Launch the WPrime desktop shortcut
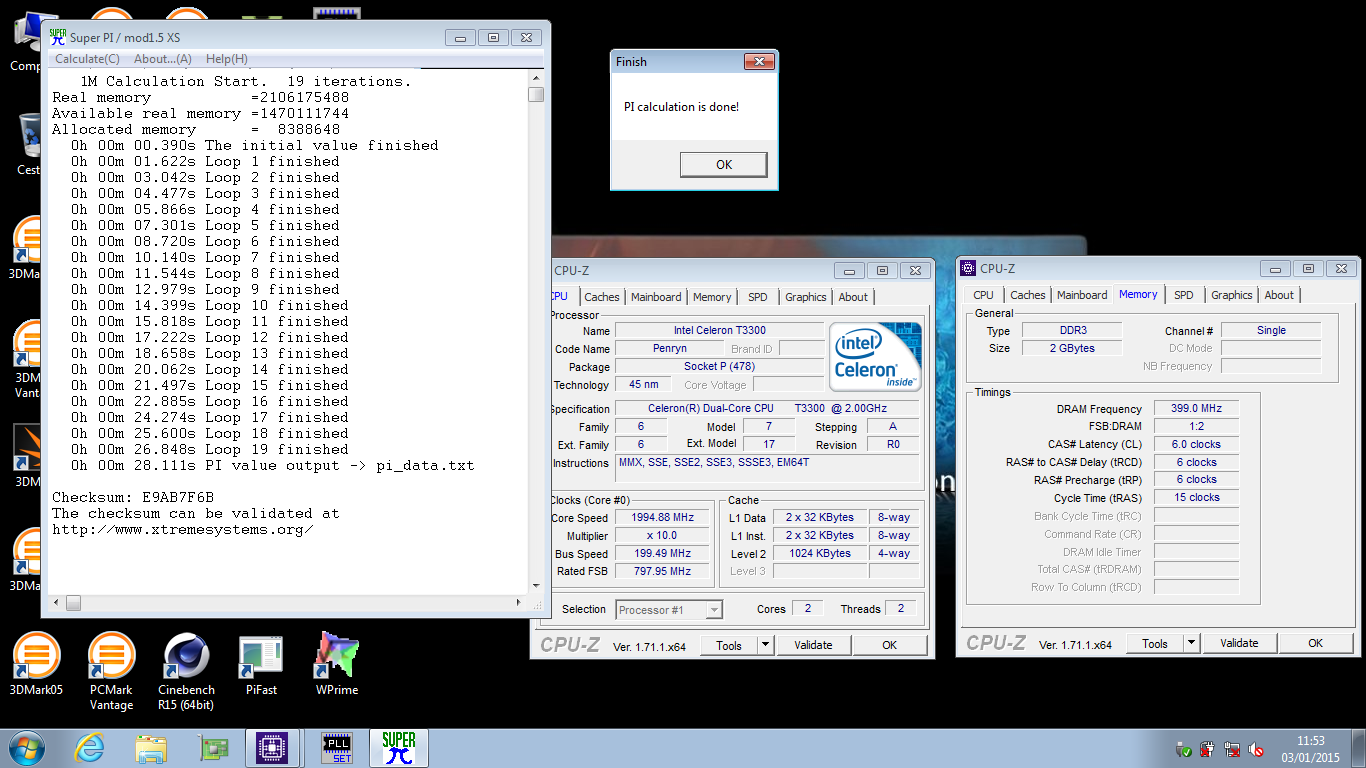This screenshot has width=1366, height=768. (337, 665)
